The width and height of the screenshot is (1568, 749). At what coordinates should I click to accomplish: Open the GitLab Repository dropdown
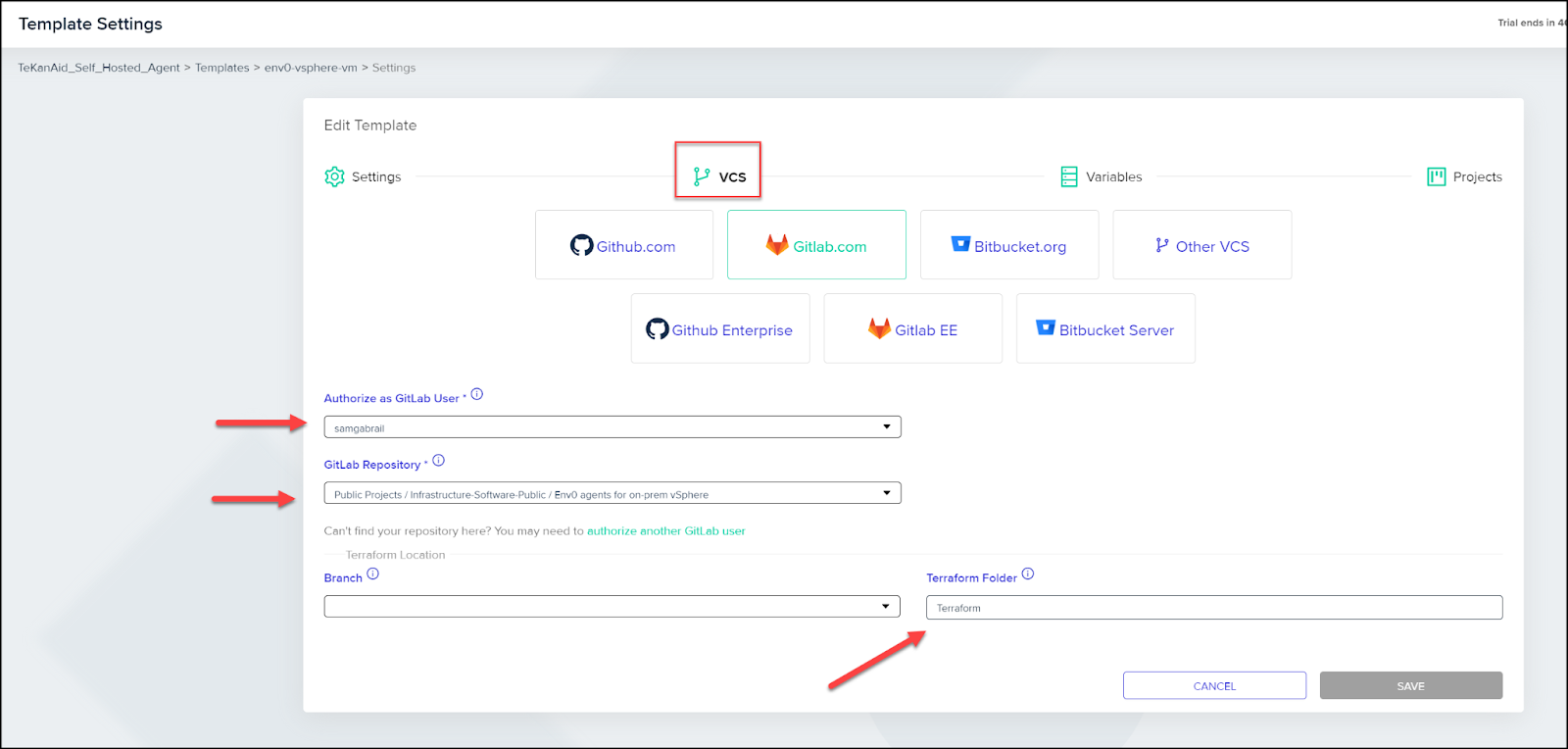(x=612, y=493)
